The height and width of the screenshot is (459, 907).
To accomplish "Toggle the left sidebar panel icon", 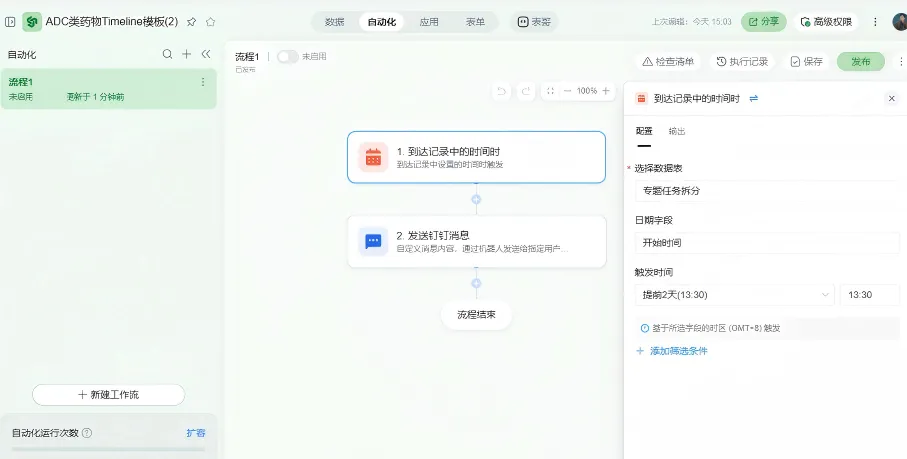I will (x=10, y=22).
